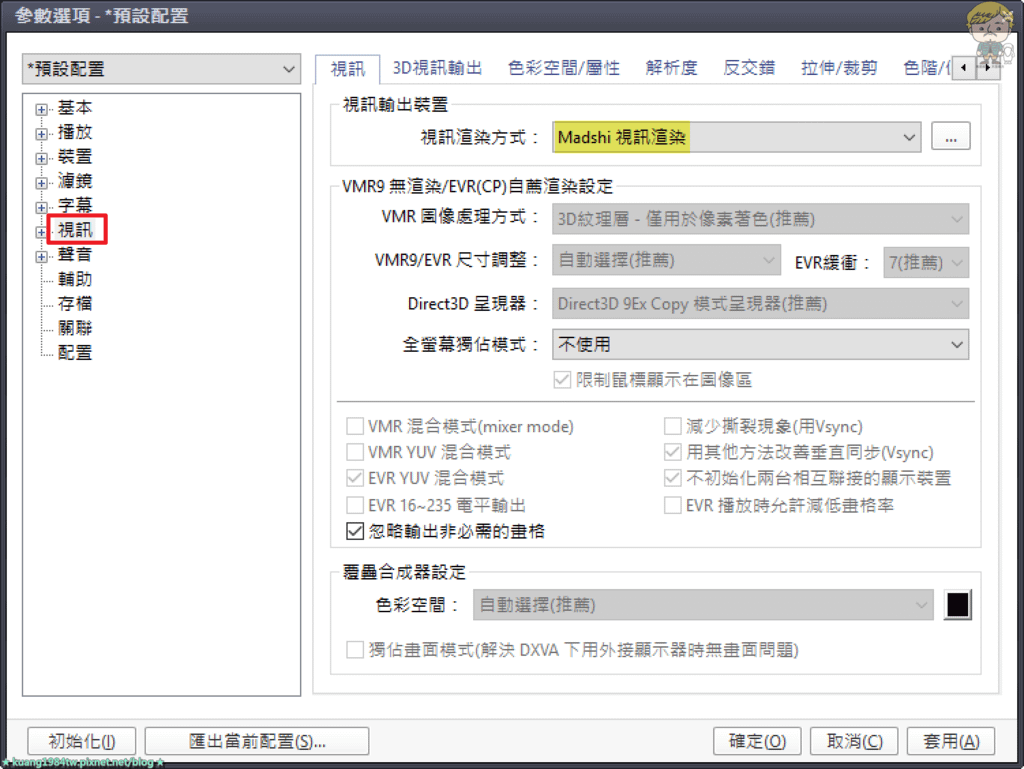The height and width of the screenshot is (769, 1024).
Task: Click the black overlay color swatch
Action: tap(957, 604)
